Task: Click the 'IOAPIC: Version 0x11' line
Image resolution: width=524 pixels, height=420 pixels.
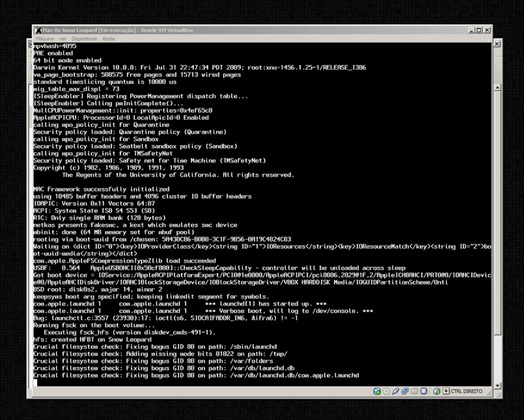Action: [94, 203]
